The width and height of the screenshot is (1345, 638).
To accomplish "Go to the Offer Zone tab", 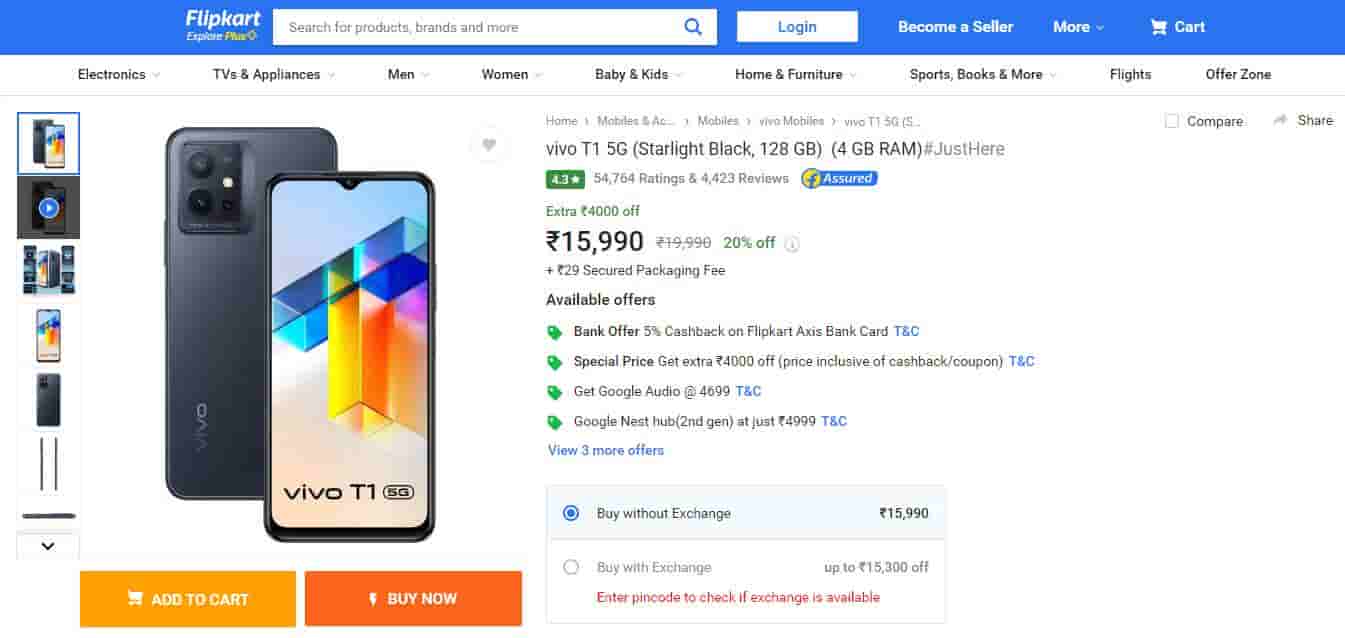I will click(x=1238, y=74).
